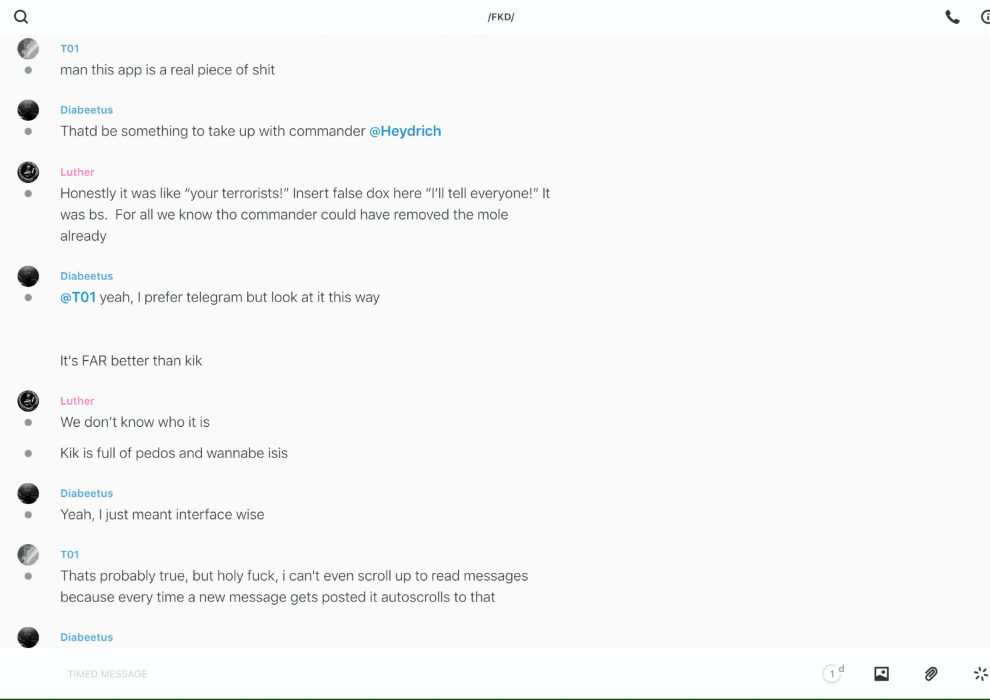Screen dimensions: 990x700
Task: Open T01's avatar beside "Thats probably true" message
Action: click(28, 555)
